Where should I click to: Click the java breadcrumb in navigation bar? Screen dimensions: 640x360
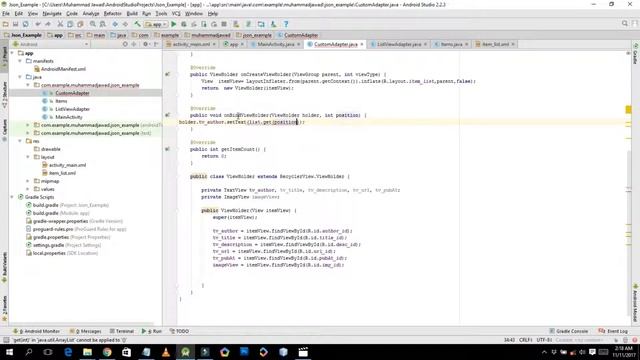pyautogui.click(x=119, y=35)
